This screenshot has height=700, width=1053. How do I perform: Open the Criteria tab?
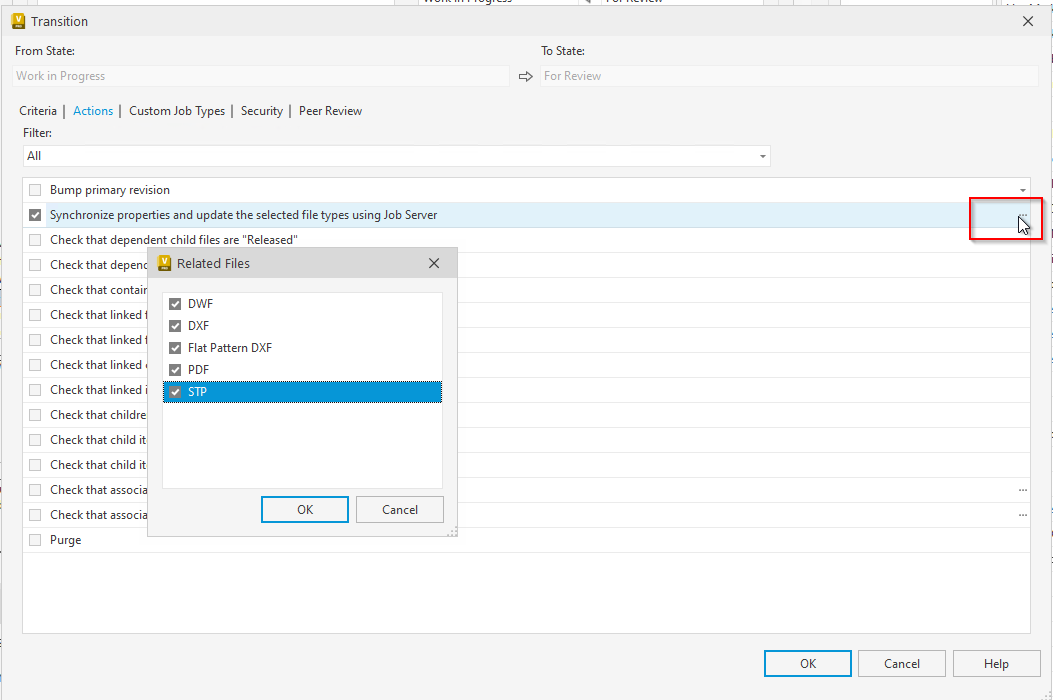38,110
